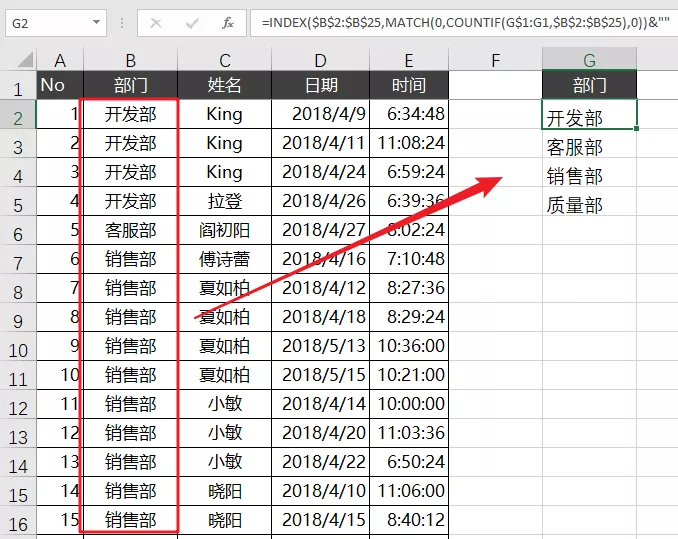The image size is (678, 539).
Task: Click 客服部 in column B row 6
Action: pos(131,230)
